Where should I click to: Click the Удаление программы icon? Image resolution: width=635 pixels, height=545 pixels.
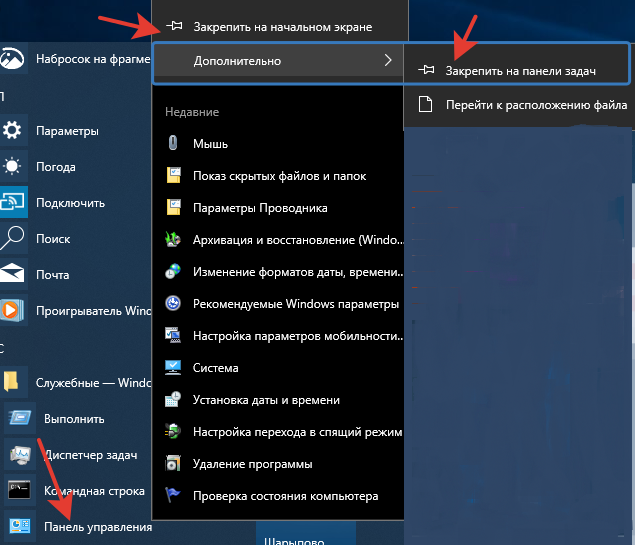point(173,463)
